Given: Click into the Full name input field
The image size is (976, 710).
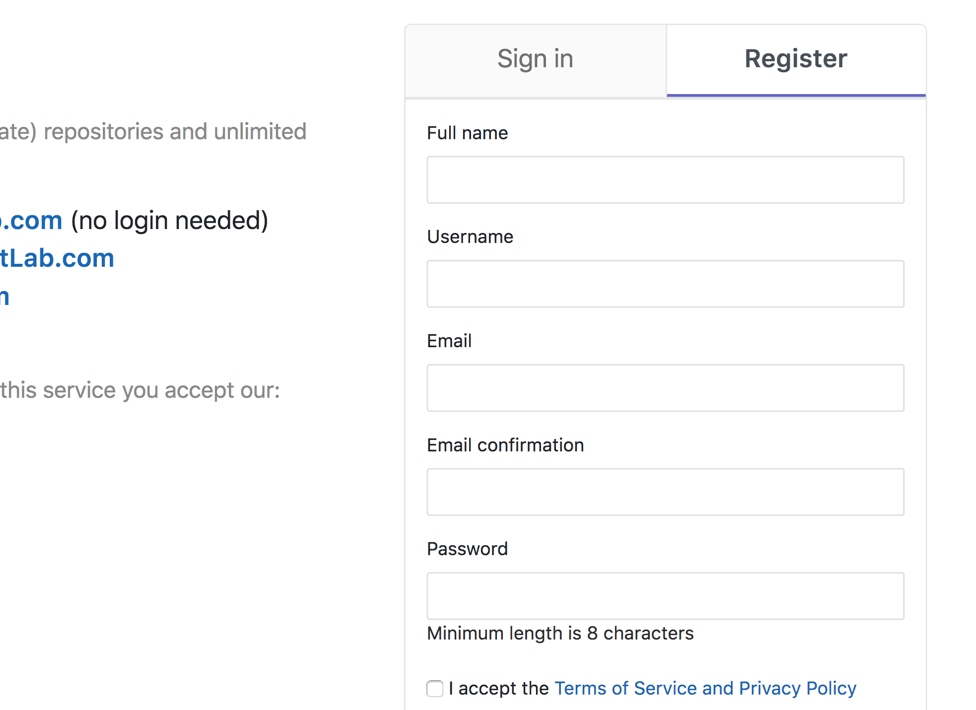Looking at the screenshot, I should coord(665,180).
